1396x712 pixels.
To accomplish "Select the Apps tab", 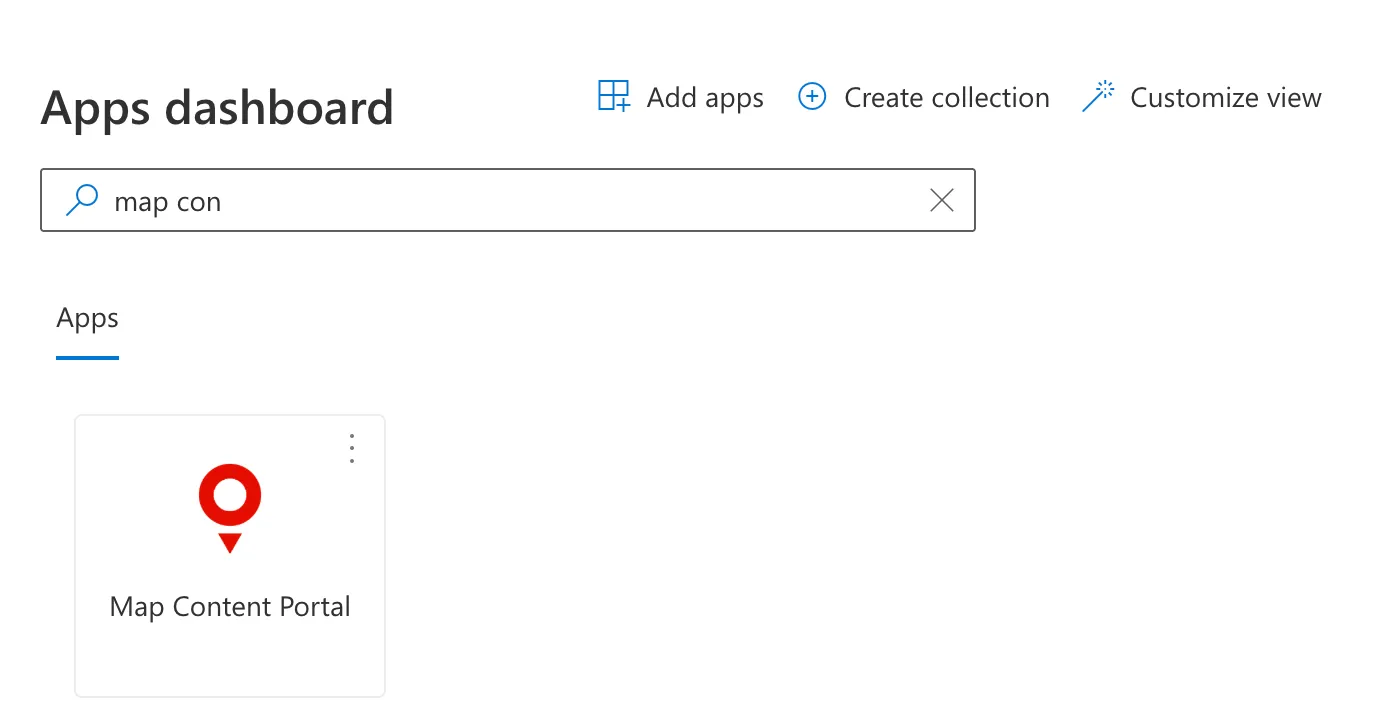I will coord(88,319).
